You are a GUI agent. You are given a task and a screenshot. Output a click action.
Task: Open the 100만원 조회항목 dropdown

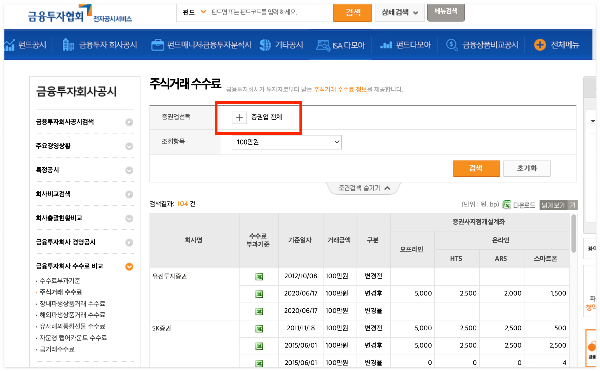[x=287, y=142]
